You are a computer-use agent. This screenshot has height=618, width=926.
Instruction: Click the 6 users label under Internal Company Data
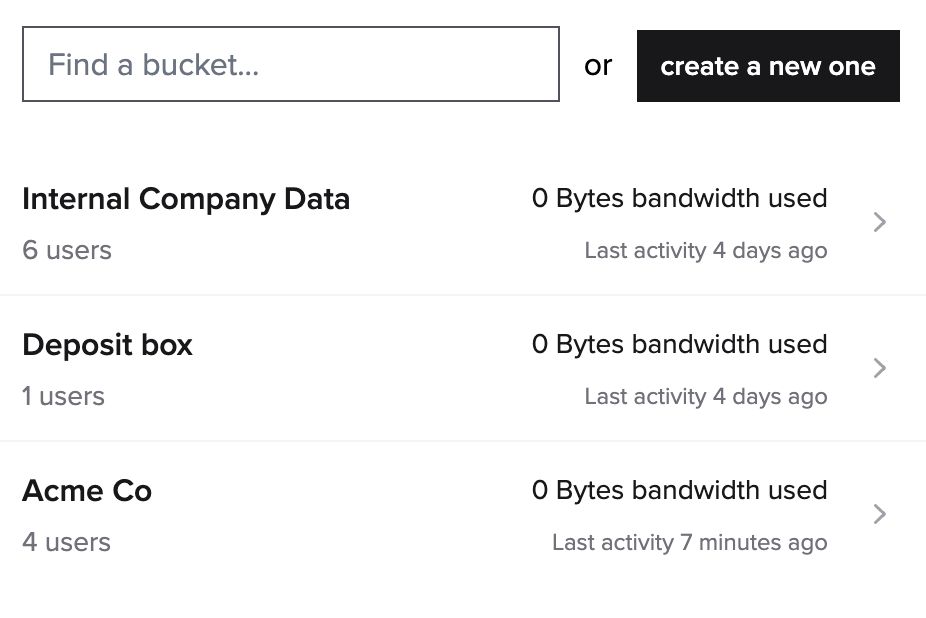(66, 250)
